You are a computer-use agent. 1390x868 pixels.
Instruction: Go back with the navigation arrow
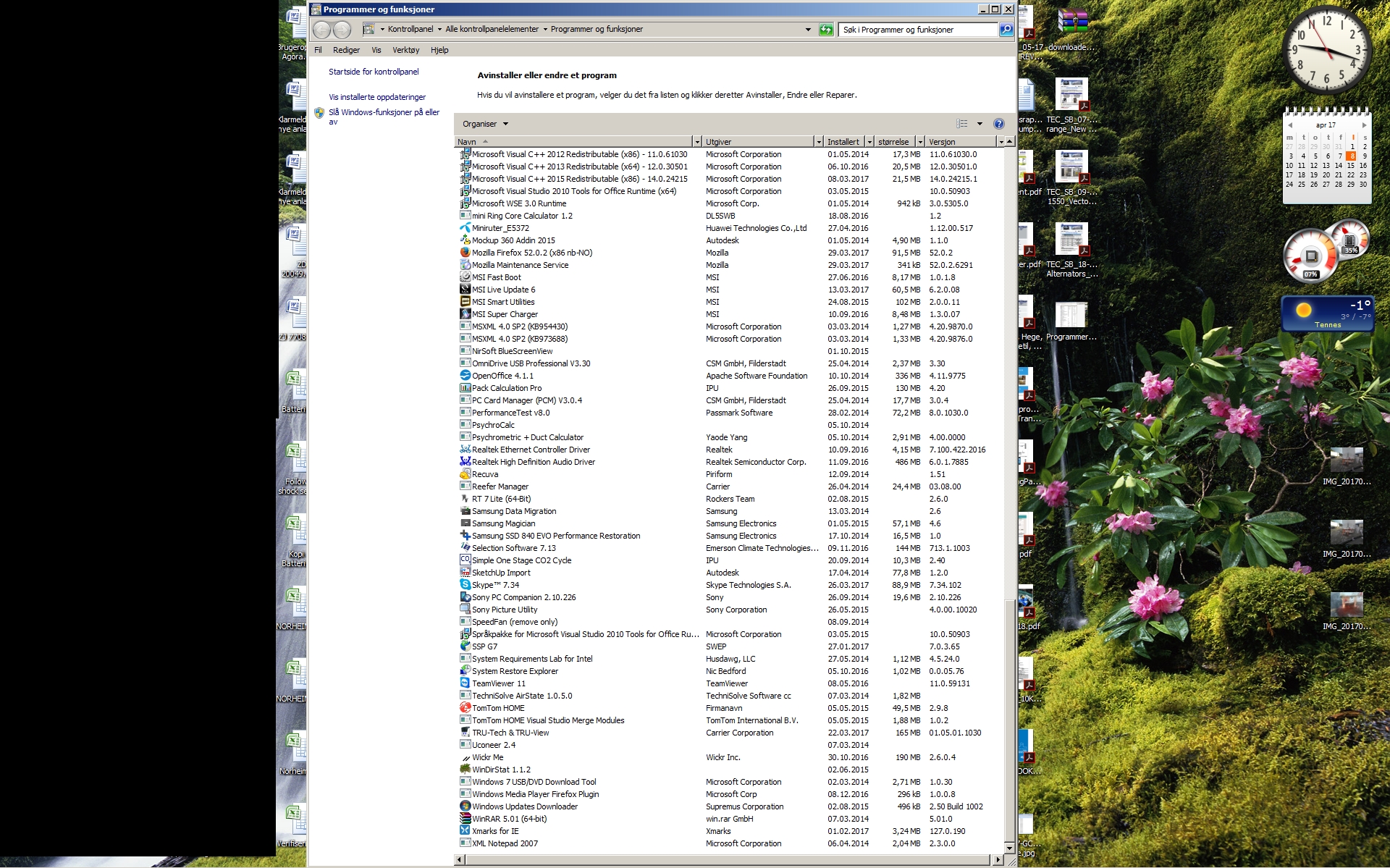pyautogui.click(x=322, y=30)
